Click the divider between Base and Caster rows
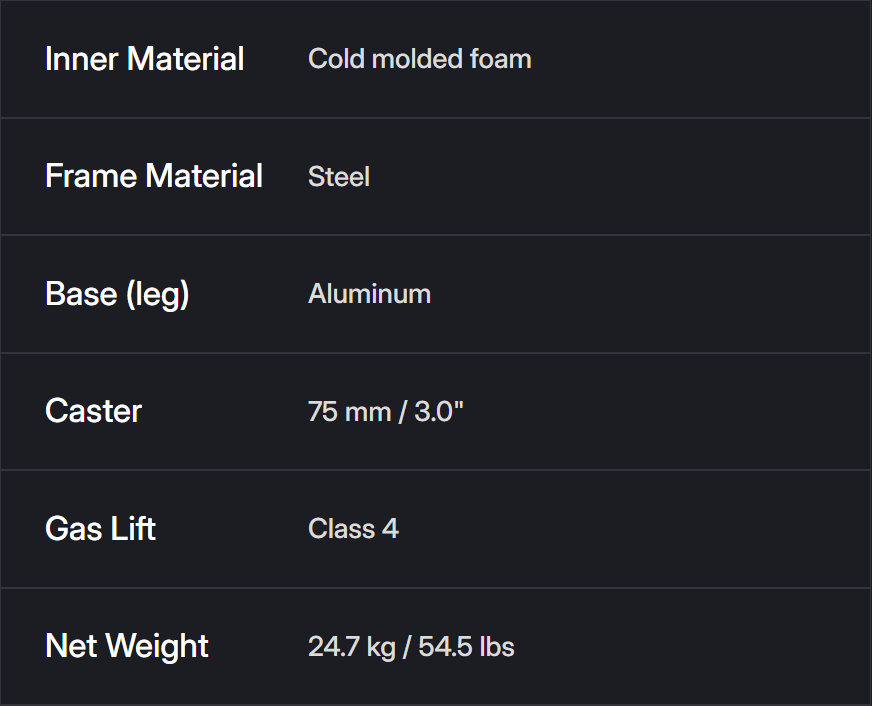Image resolution: width=872 pixels, height=706 pixels. [436, 353]
